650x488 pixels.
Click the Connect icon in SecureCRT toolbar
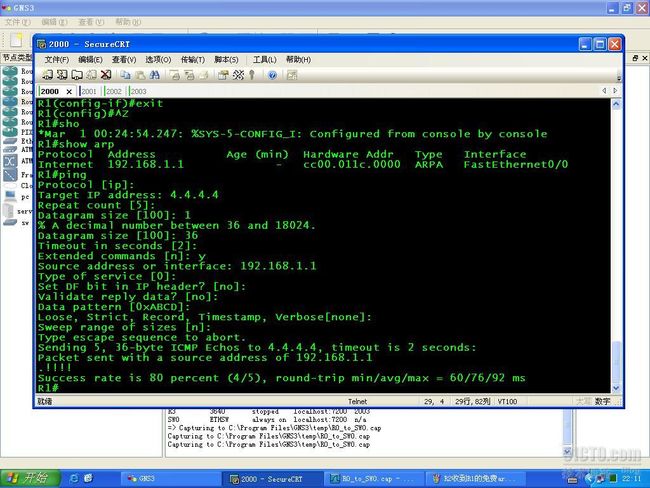click(x=47, y=75)
